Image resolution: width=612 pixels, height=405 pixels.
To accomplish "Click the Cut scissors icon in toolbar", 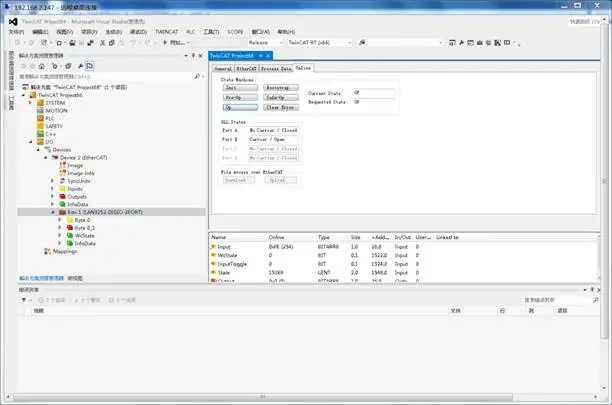I will click(x=102, y=43).
